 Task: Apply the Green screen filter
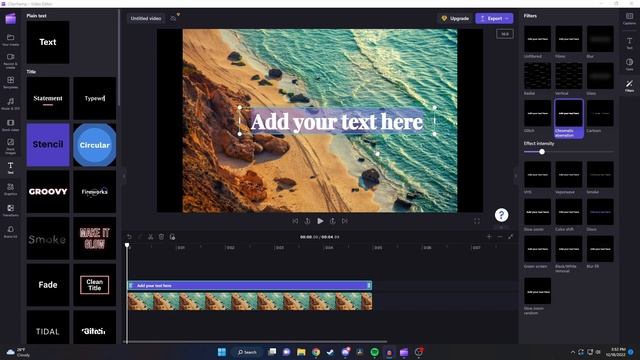click(x=538, y=249)
